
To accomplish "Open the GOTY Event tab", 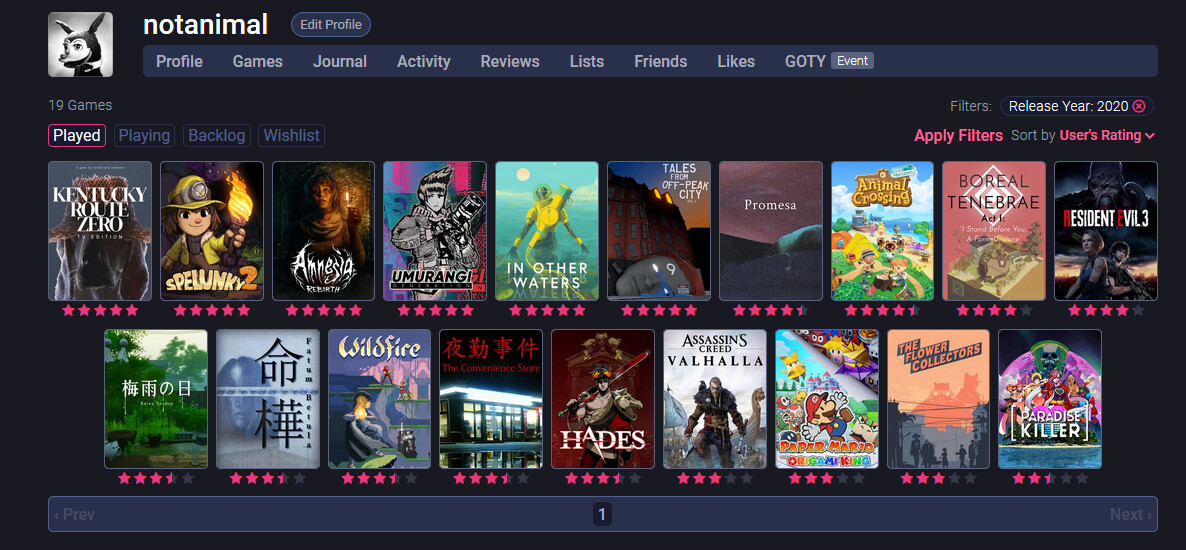I will (x=828, y=61).
